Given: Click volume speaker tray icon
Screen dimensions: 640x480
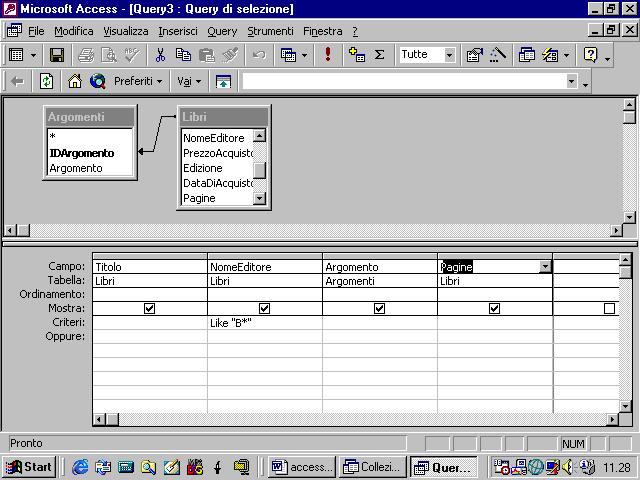Looking at the screenshot, I should point(568,467).
